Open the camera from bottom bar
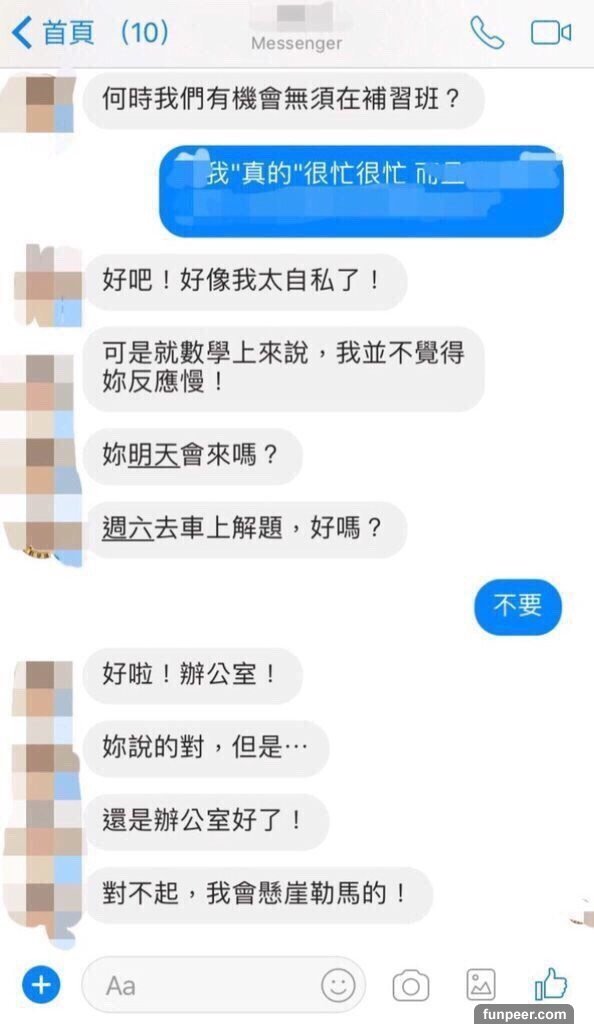Screen dimensions: 594x1024 point(411,986)
